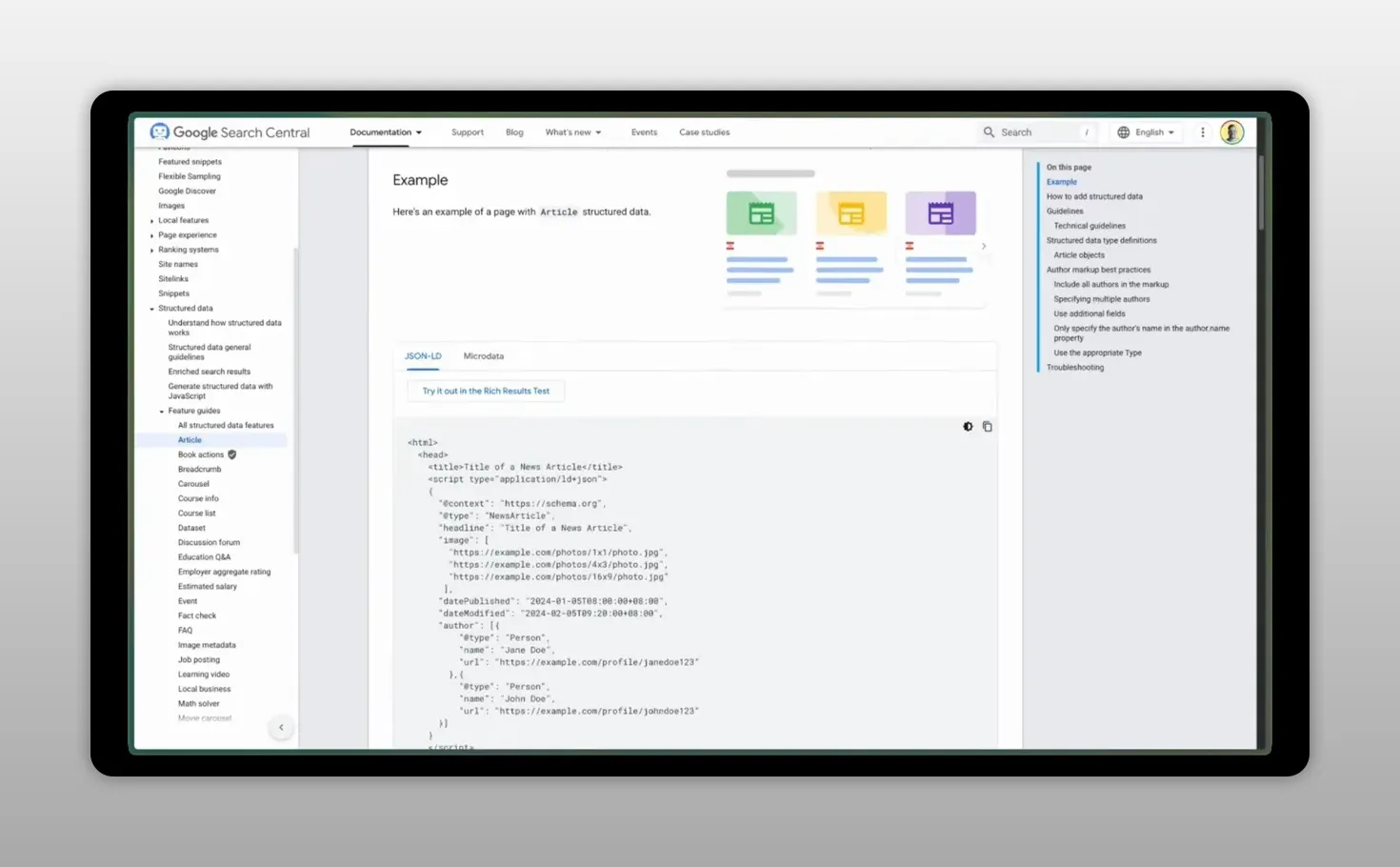Open Breadcrumb in sidebar
The image size is (1400, 867).
point(200,470)
